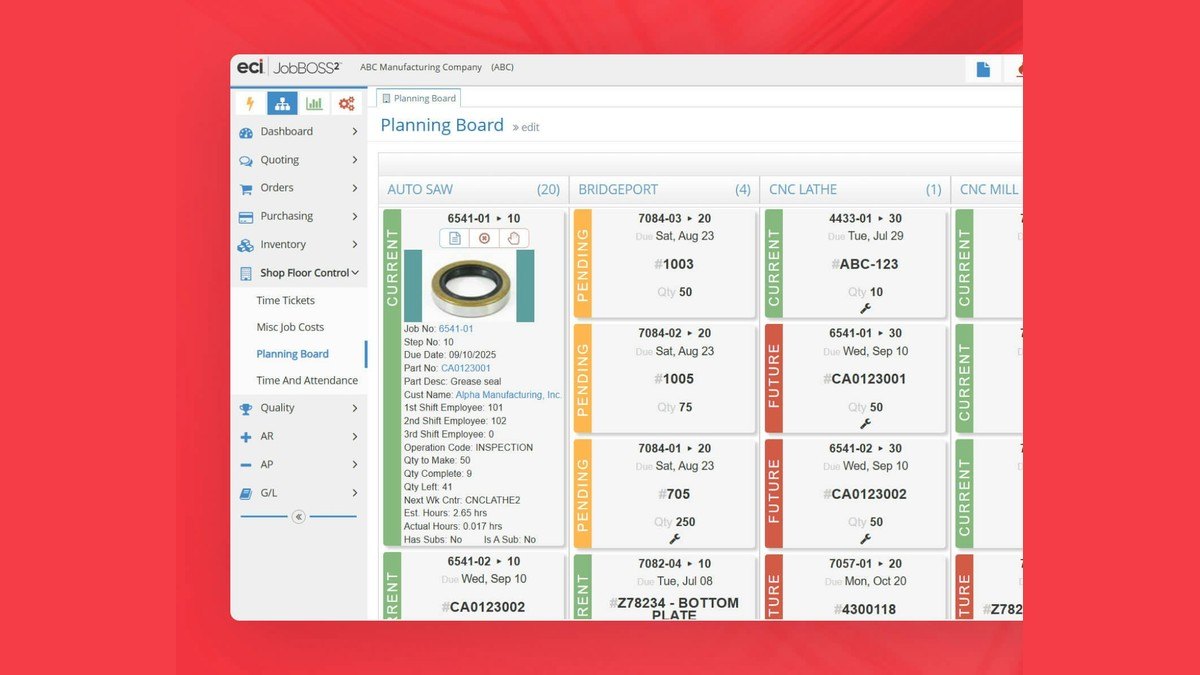1200x675 pixels.
Task: Open document icon on job 6541-01 card
Action: click(455, 238)
